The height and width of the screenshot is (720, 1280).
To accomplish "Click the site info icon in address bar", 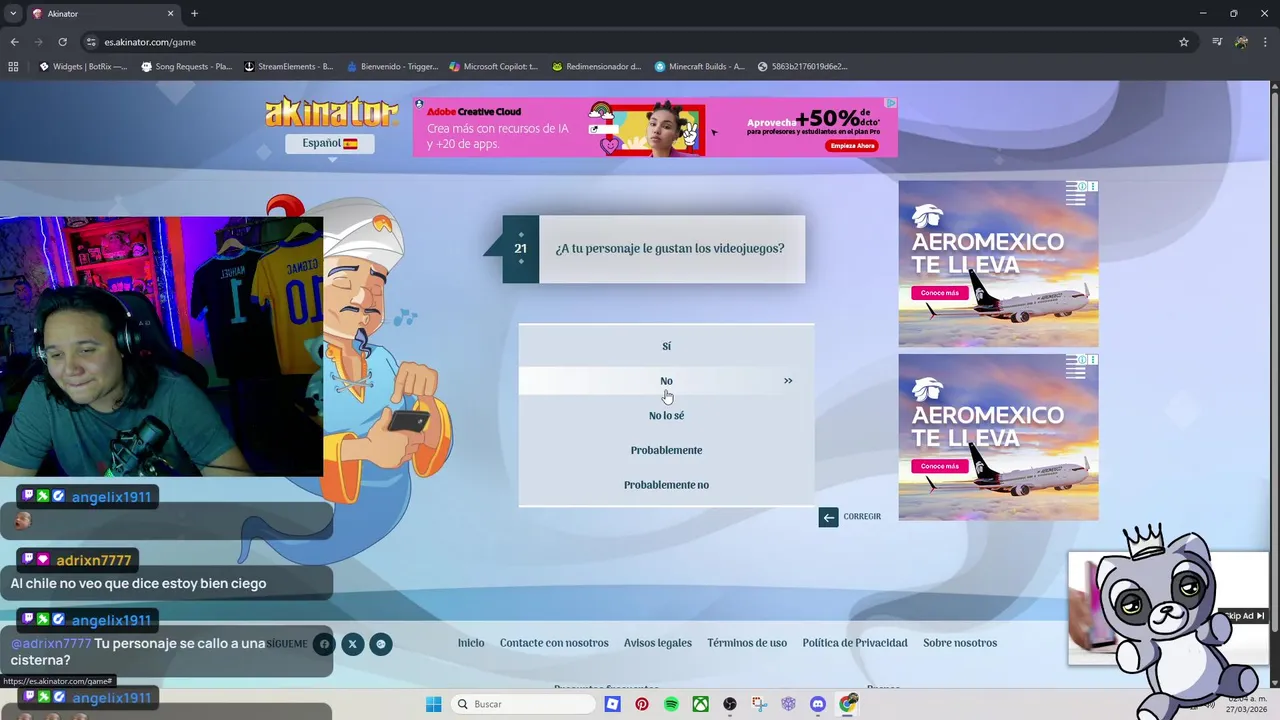I will pyautogui.click(x=91, y=42).
